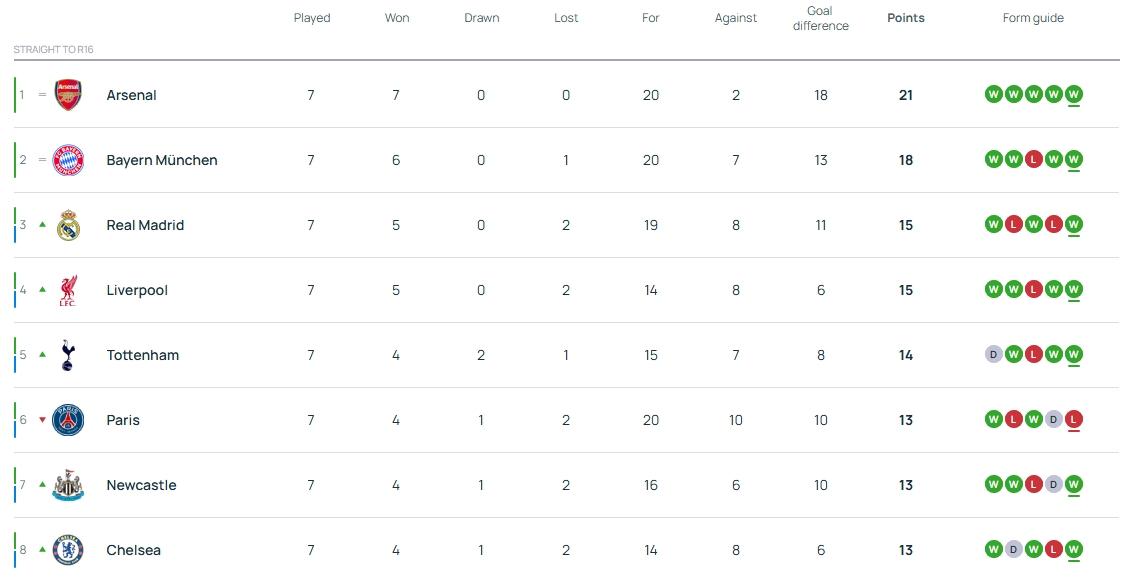Click Paris's red downward position arrow
The image size is (1127, 577).
(42, 420)
